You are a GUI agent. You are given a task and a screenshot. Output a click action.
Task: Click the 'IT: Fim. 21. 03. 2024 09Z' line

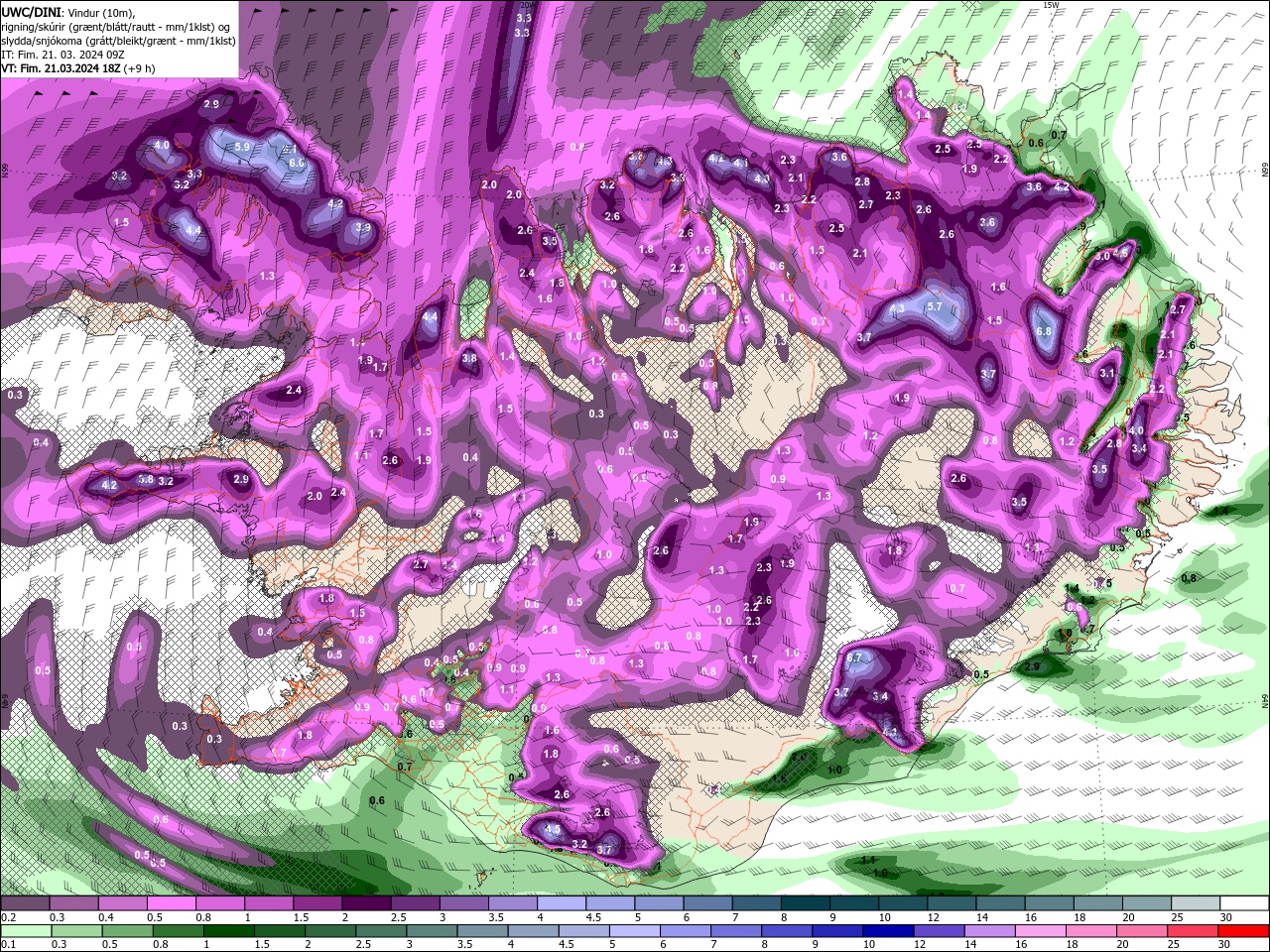point(63,54)
